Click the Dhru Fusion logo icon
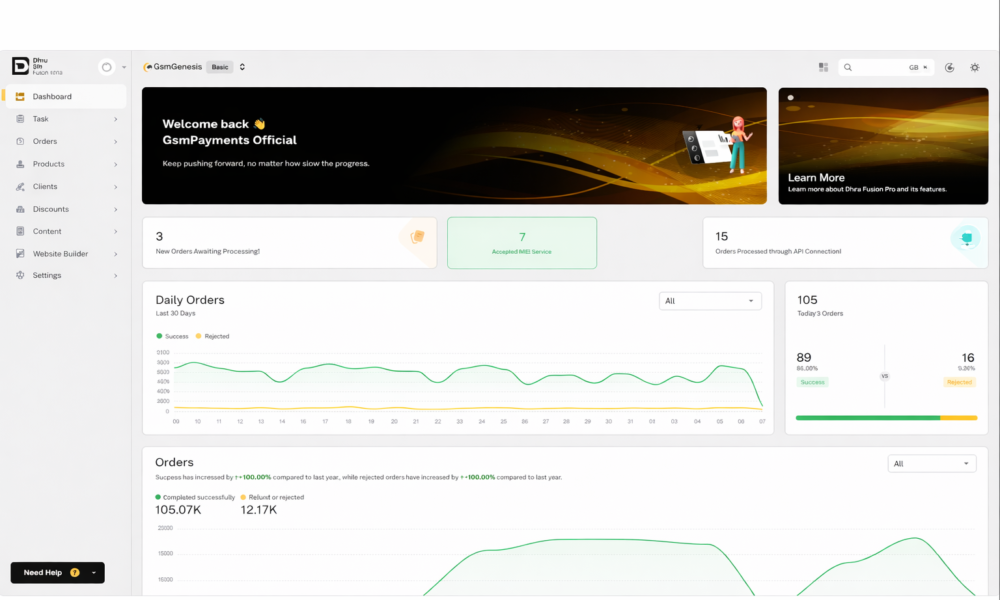The image size is (1000, 600). (x=20, y=66)
